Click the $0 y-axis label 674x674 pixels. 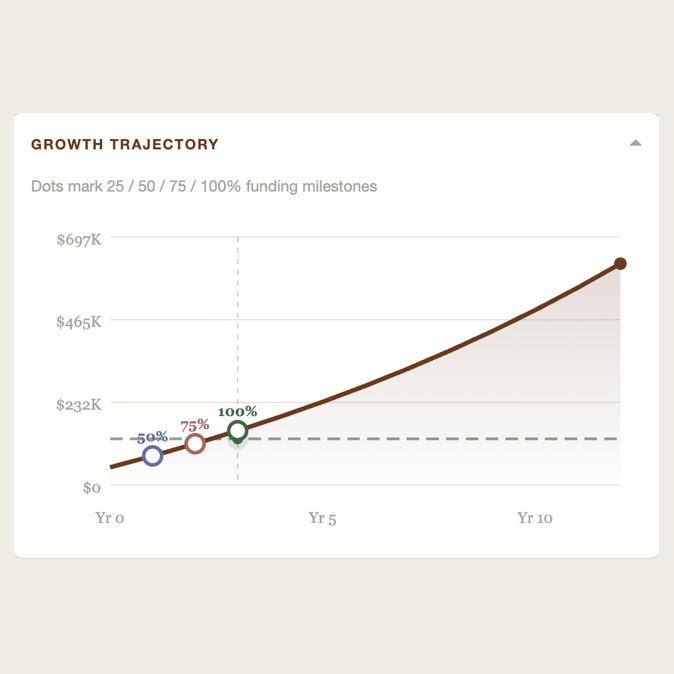[x=91, y=488]
